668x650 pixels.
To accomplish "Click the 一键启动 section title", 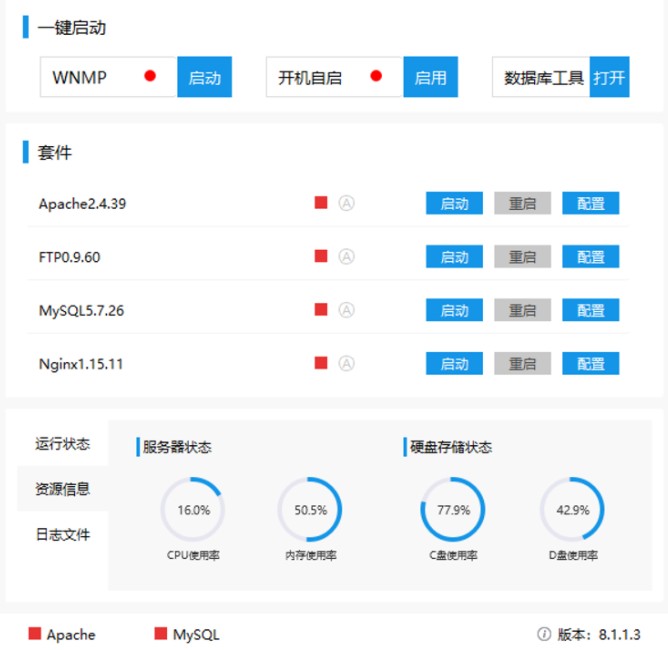I will 72,28.
